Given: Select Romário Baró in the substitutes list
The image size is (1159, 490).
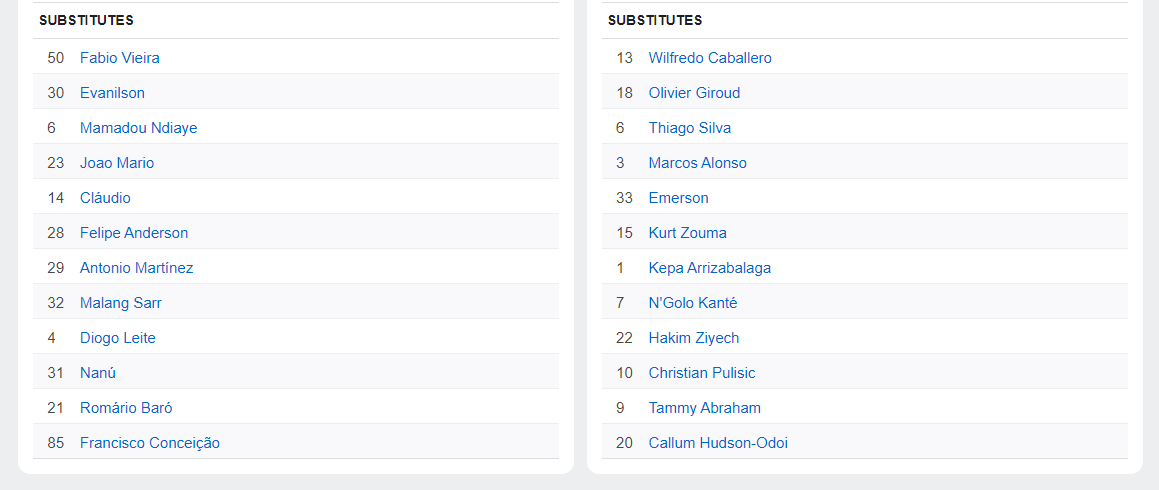Looking at the screenshot, I should [x=126, y=408].
